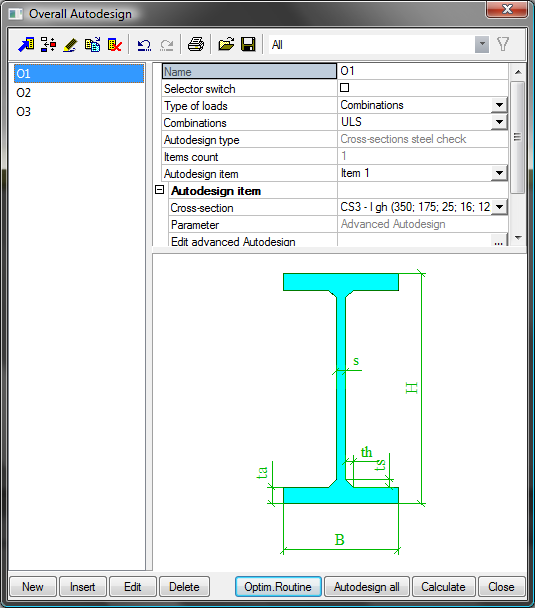Click property grid scrollbar down arrow
This screenshot has width=535, height=608.
click(518, 237)
